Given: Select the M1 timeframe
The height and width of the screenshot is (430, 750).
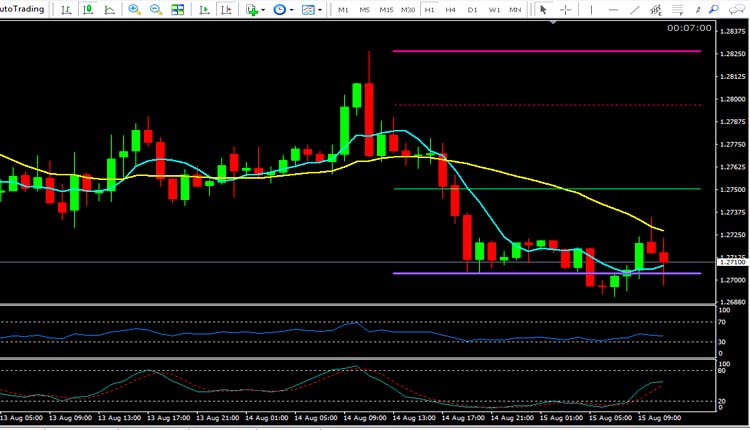Looking at the screenshot, I should coord(343,10).
